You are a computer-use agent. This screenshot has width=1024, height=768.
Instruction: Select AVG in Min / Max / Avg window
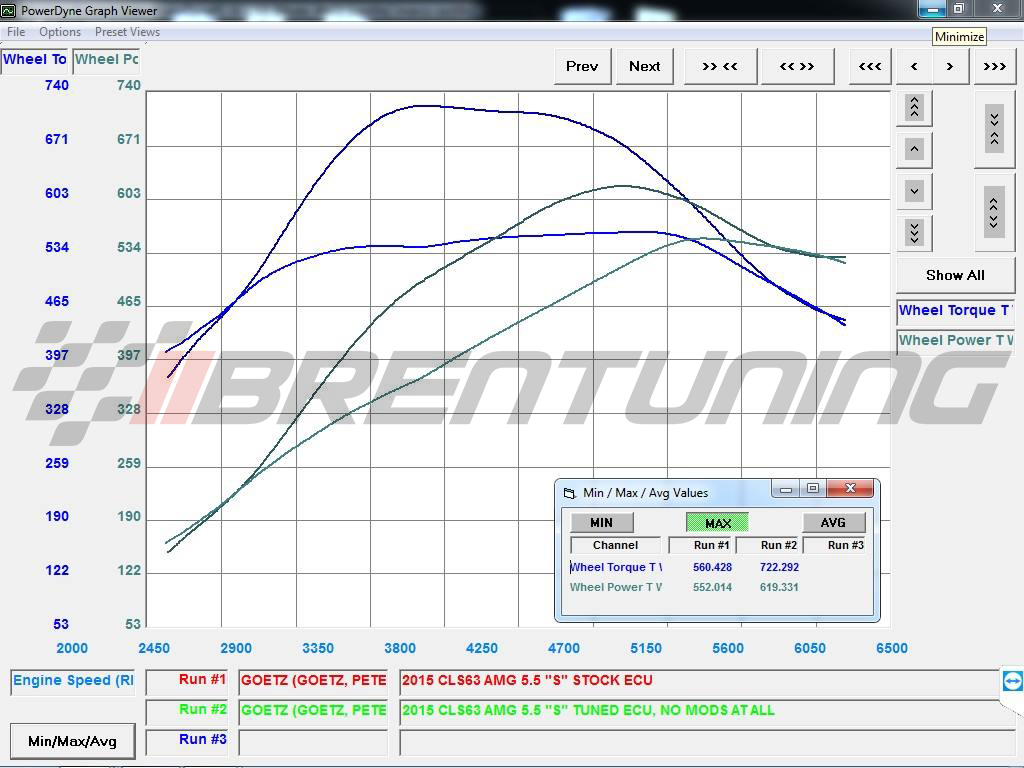point(833,522)
